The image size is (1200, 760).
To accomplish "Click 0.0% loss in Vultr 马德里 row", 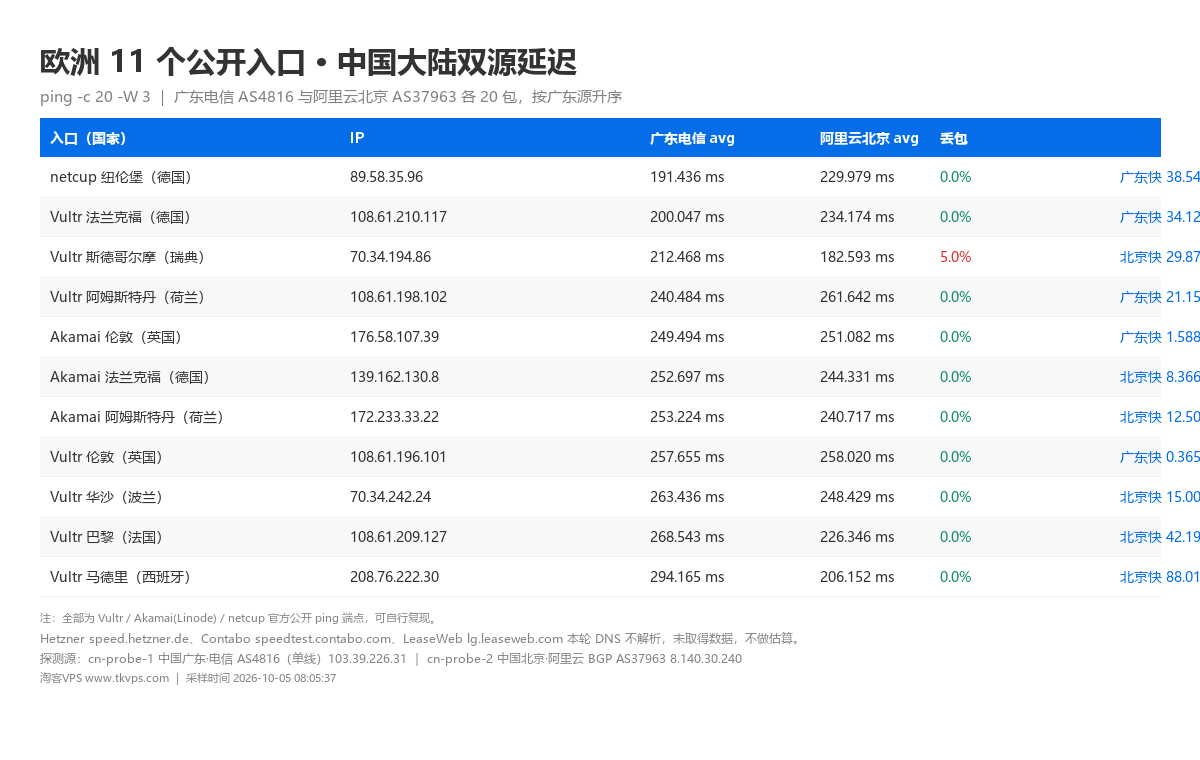I will 956,577.
